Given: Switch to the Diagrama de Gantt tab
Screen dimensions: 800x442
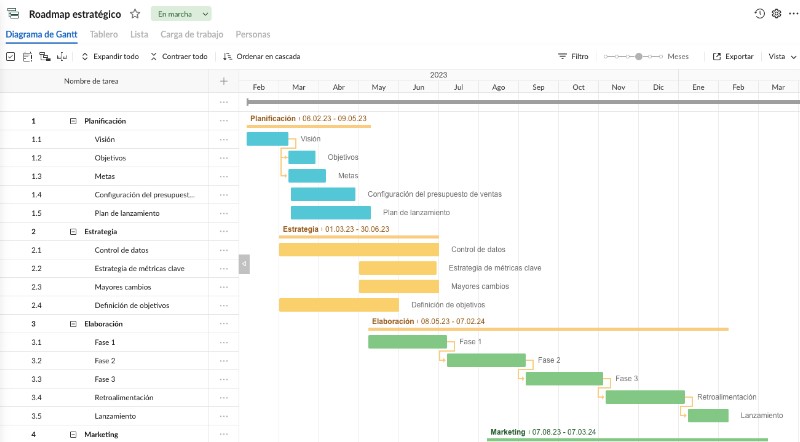Looking at the screenshot, I should tap(41, 34).
